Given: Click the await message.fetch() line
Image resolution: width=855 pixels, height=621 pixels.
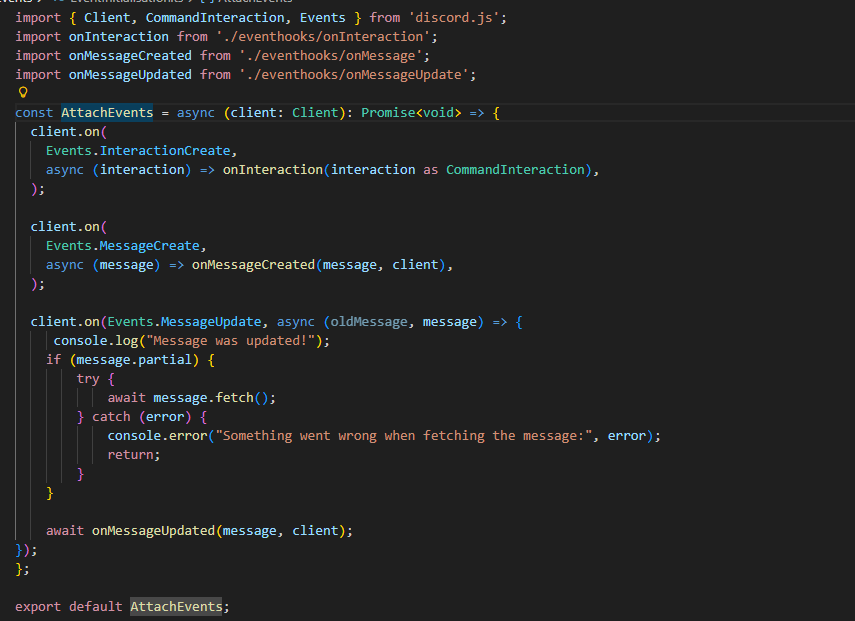Looking at the screenshot, I should click(191, 398).
